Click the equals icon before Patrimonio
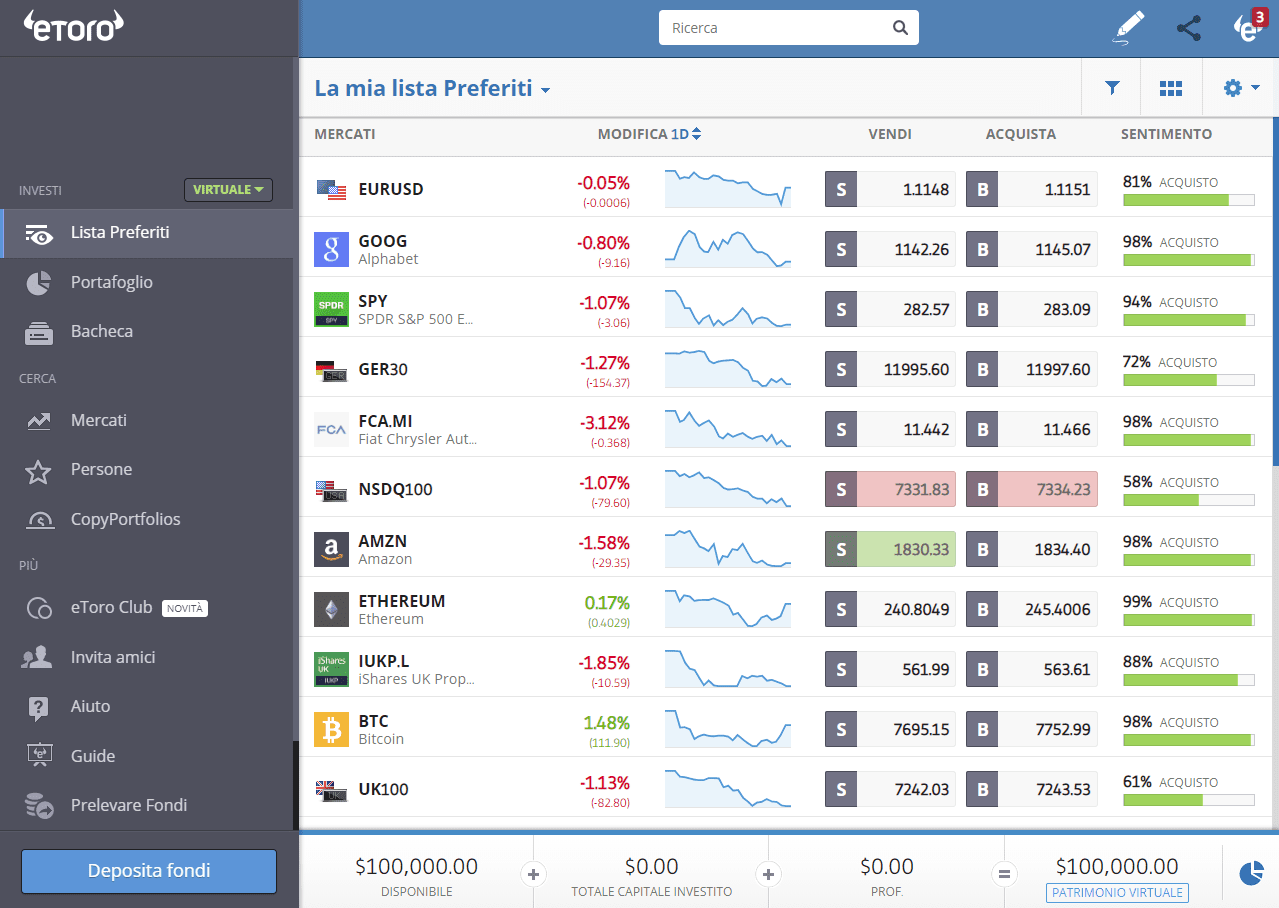 pyautogui.click(x=1004, y=874)
